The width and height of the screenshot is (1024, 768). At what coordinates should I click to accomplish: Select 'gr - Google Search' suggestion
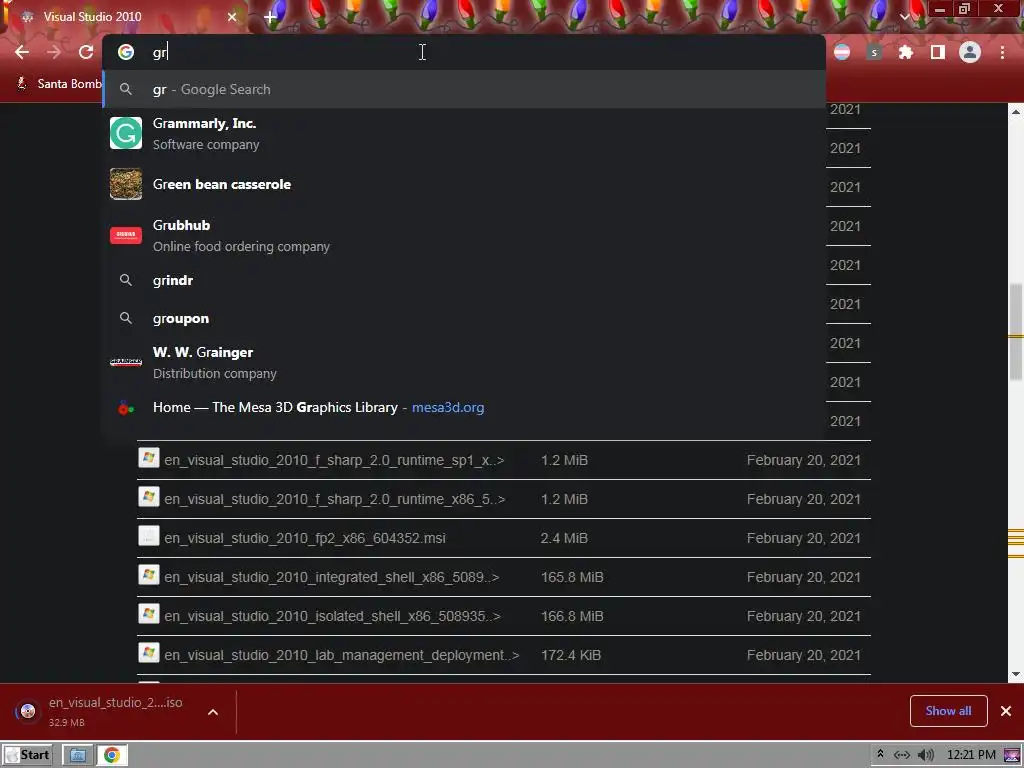[464, 89]
